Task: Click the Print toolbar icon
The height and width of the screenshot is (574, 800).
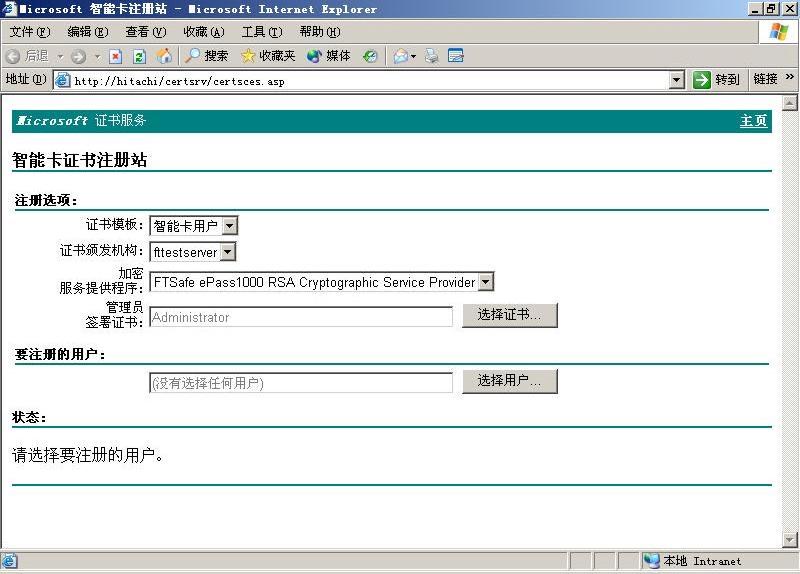Action: click(x=432, y=56)
